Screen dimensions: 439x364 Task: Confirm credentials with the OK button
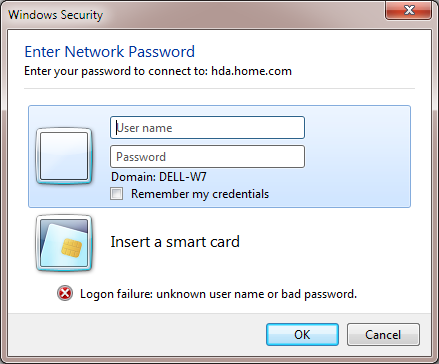click(x=302, y=334)
